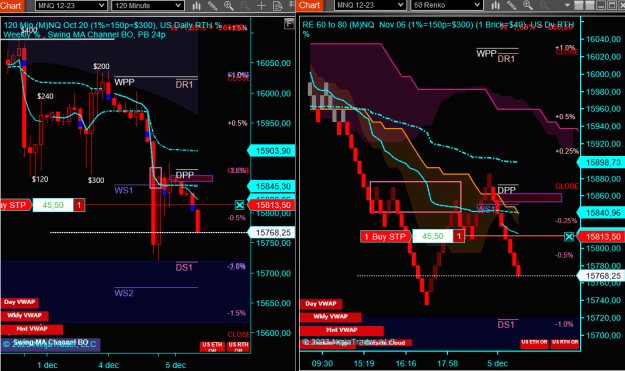Select the Chart tab of the 120 Minute window
Screen dimensions: 625x371
pyautogui.click(x=11, y=6)
